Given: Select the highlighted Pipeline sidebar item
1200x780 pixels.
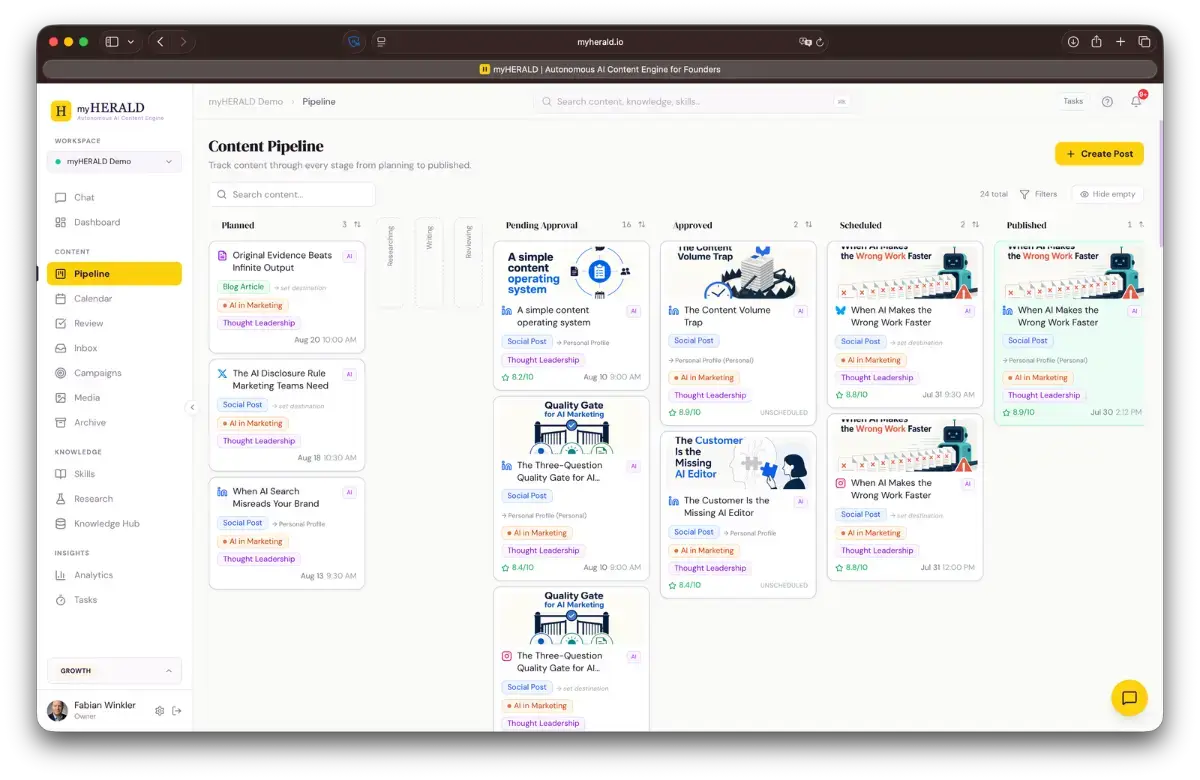Looking at the screenshot, I should point(114,273).
